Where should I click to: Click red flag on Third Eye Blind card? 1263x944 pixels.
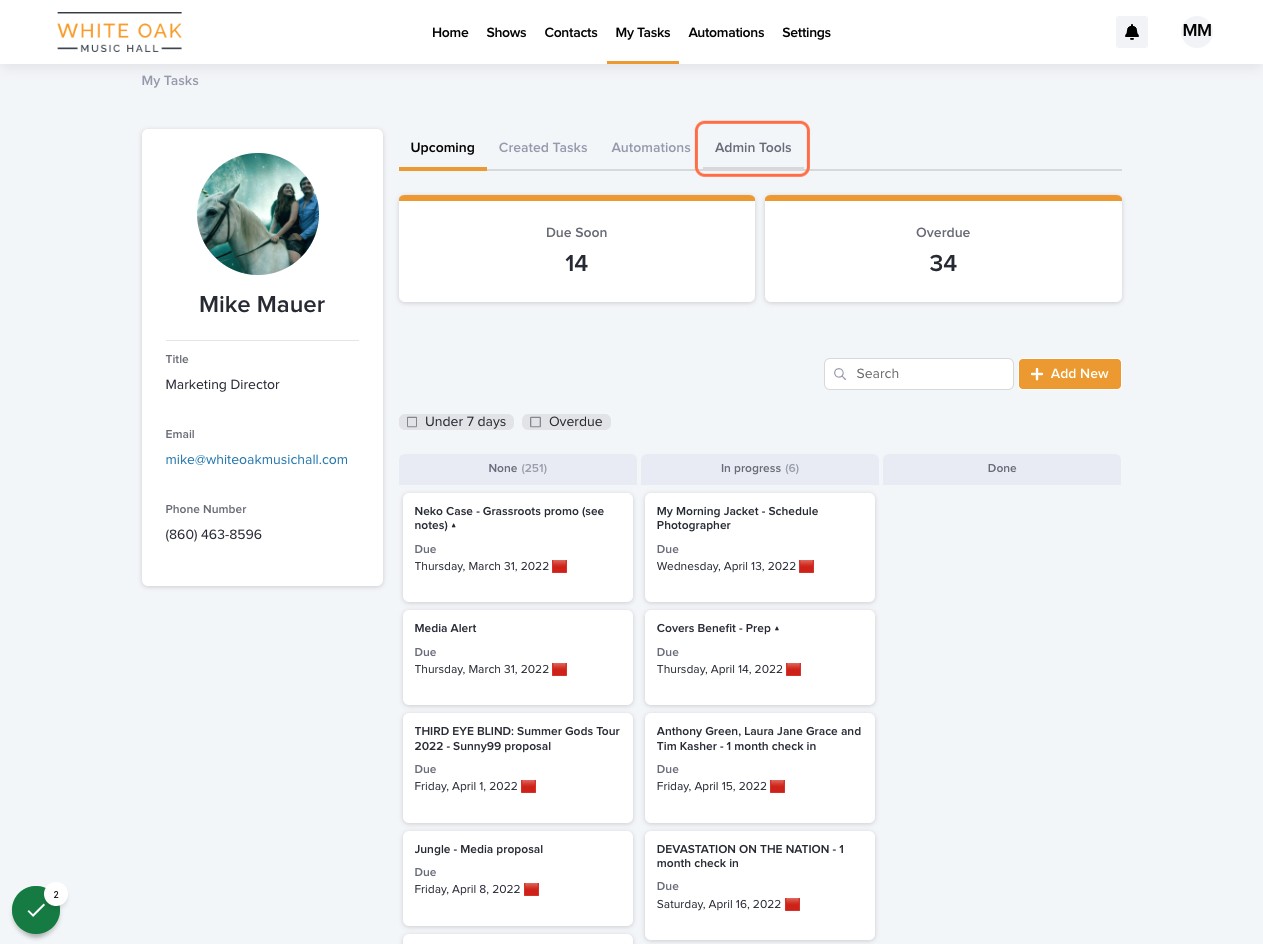[529, 786]
